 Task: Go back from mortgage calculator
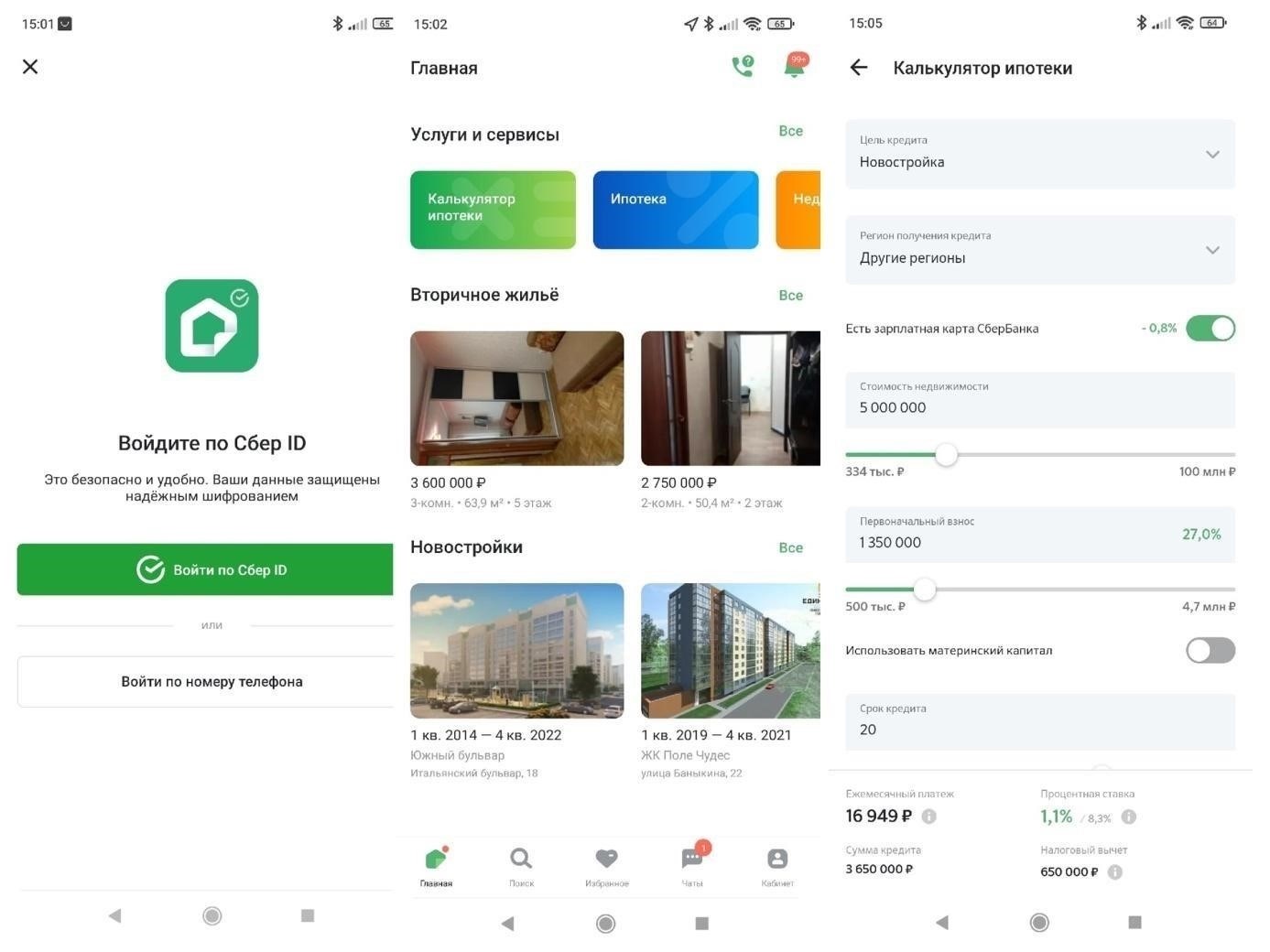point(859,68)
